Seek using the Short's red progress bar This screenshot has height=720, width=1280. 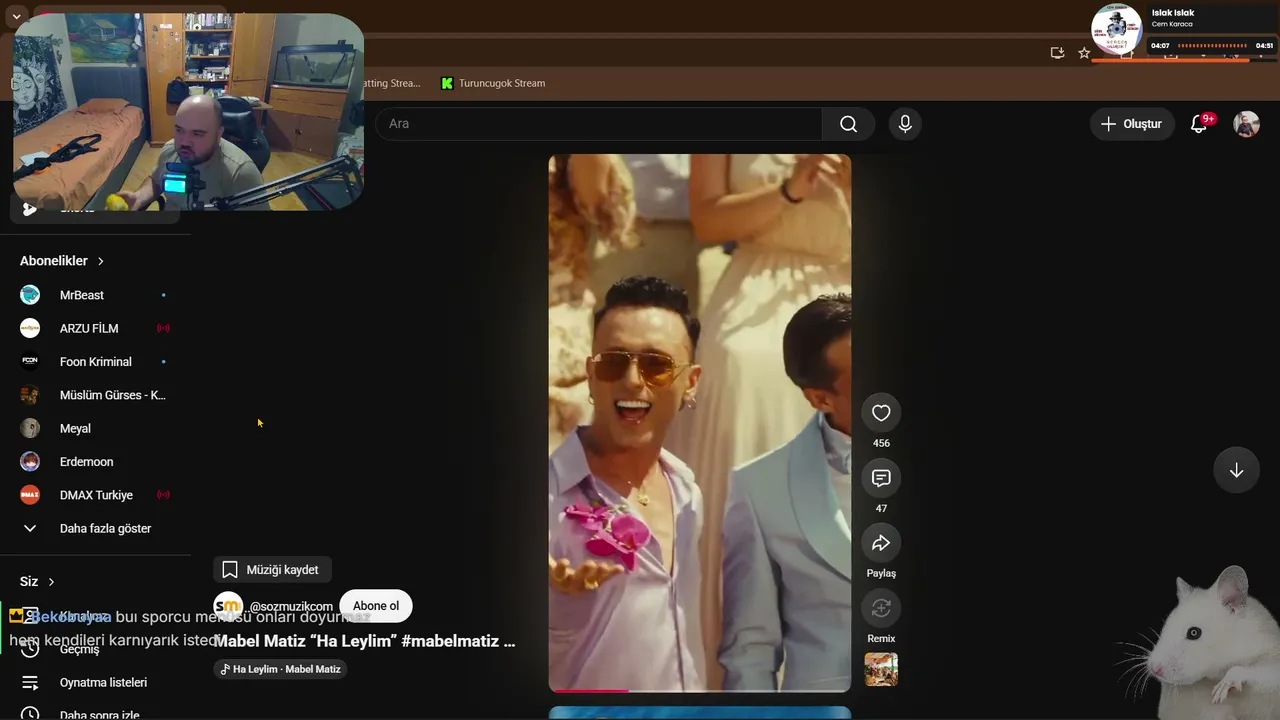700,690
